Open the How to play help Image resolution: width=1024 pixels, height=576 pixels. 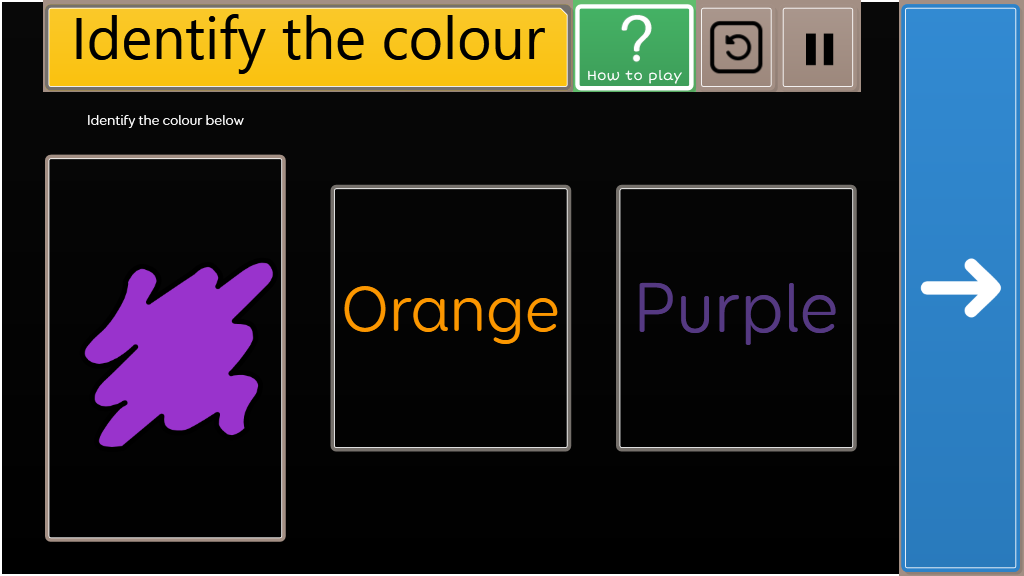click(x=633, y=47)
